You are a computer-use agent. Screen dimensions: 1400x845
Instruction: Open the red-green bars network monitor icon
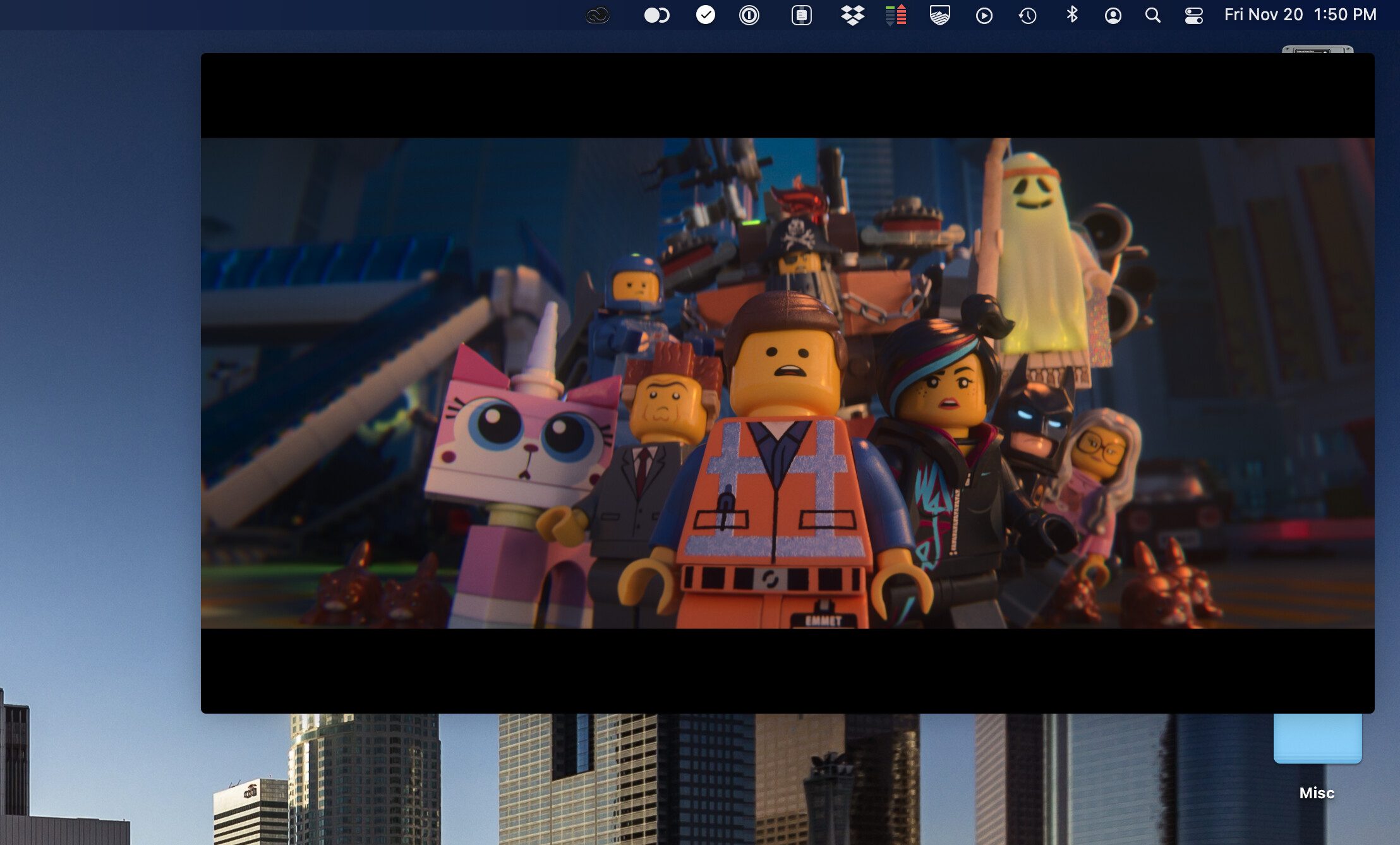click(896, 15)
